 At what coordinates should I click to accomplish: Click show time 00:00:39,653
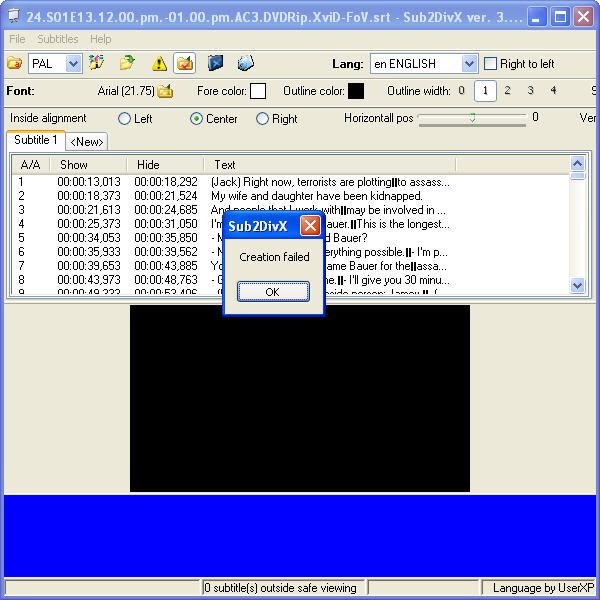pyautogui.click(x=89, y=266)
